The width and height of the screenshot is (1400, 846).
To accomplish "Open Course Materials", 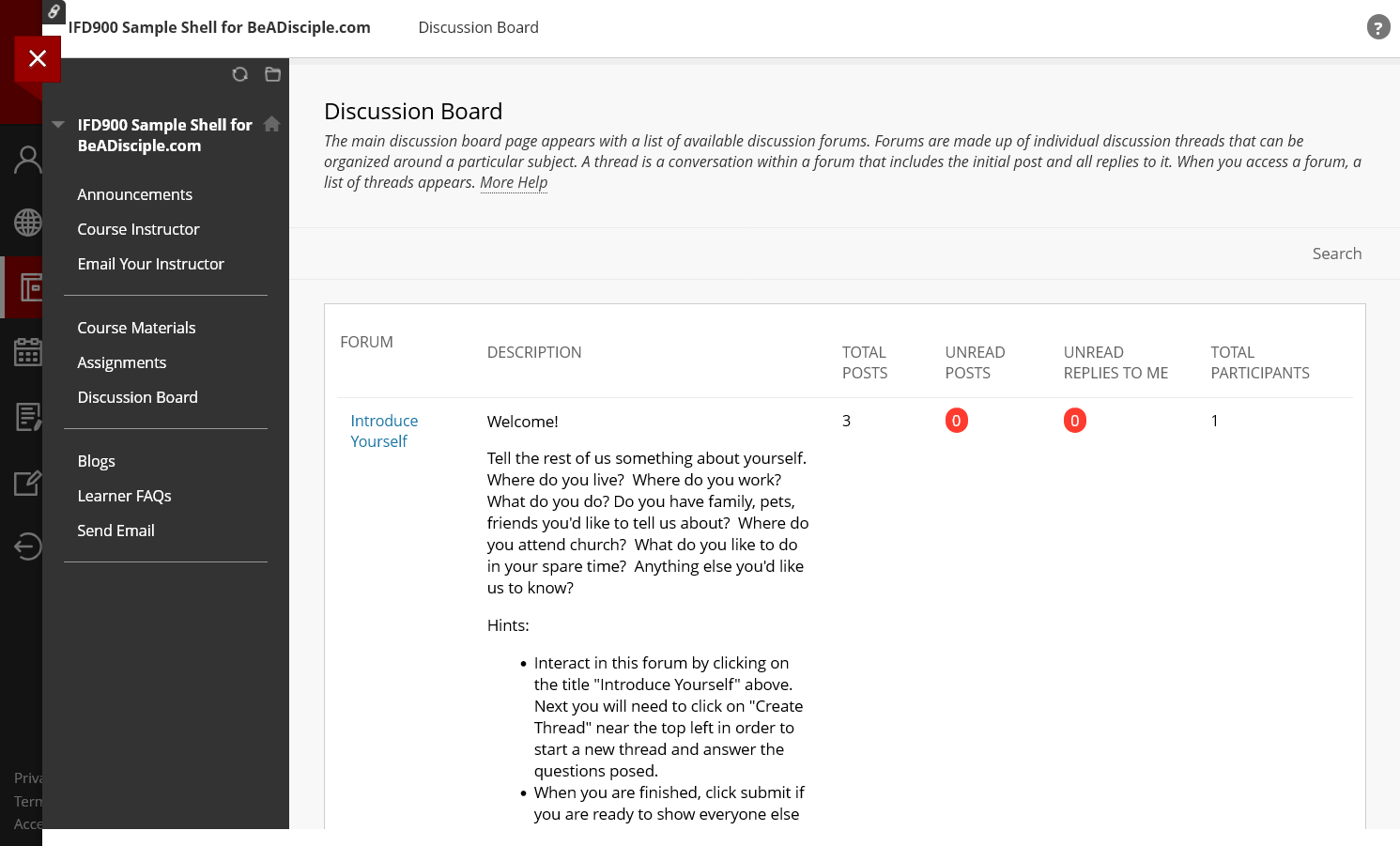I will (x=137, y=328).
